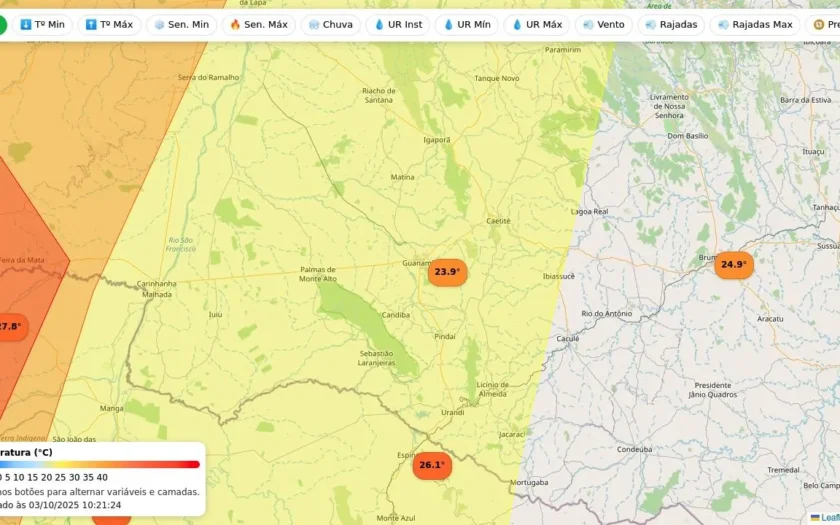Image resolution: width=840 pixels, height=525 pixels.
Task: Click the Pindaí town label
Action: click(445, 336)
